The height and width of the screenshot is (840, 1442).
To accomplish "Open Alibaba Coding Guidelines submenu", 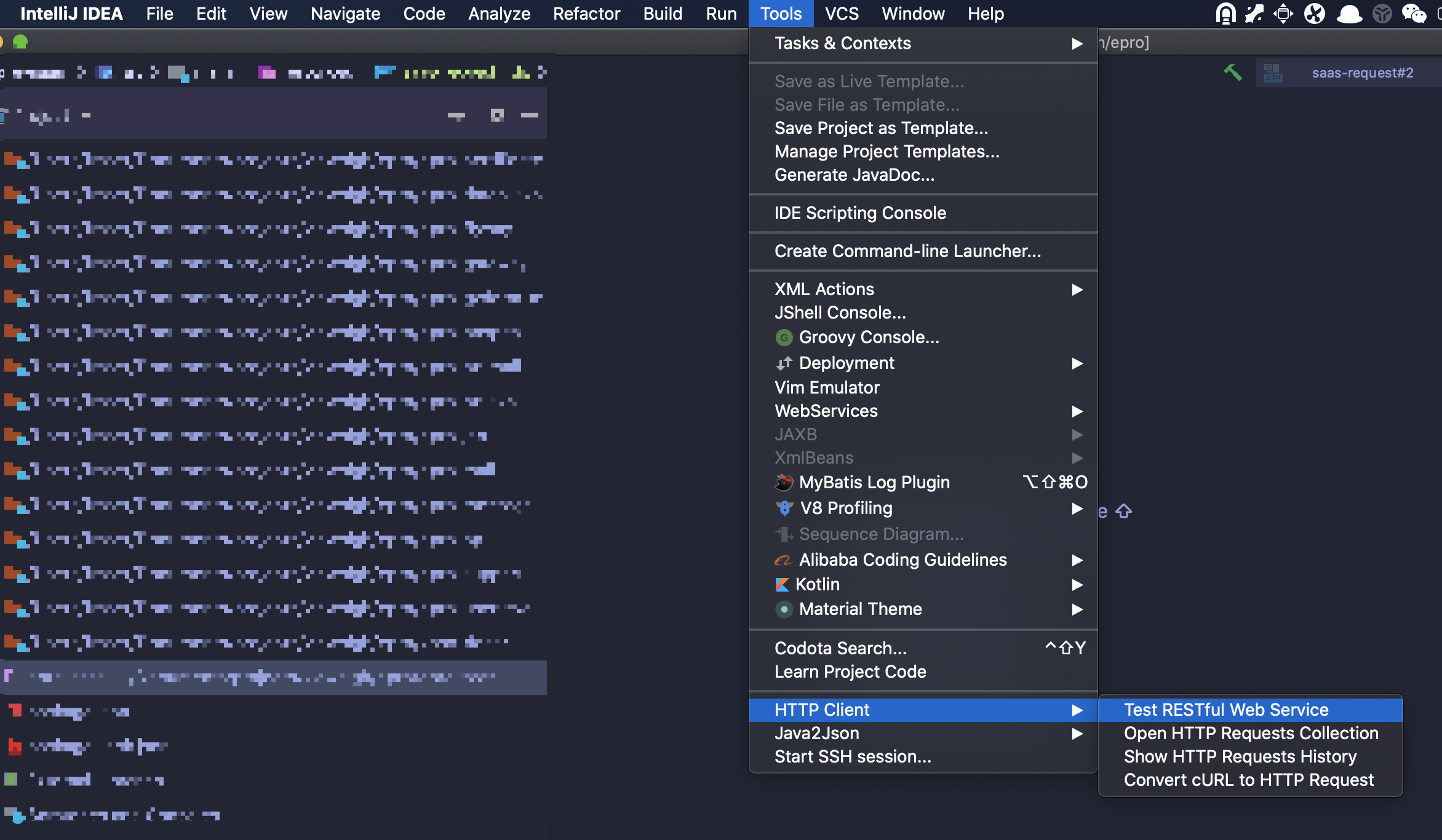I will pos(902,560).
